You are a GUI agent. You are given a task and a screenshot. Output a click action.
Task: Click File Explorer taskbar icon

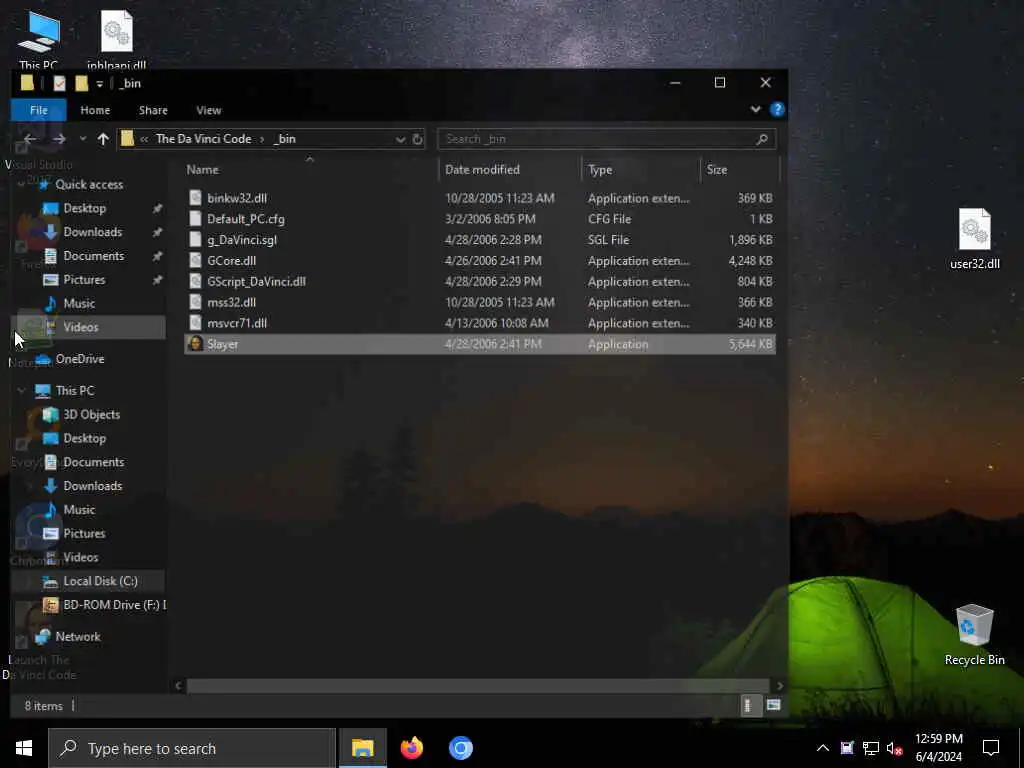(362, 748)
